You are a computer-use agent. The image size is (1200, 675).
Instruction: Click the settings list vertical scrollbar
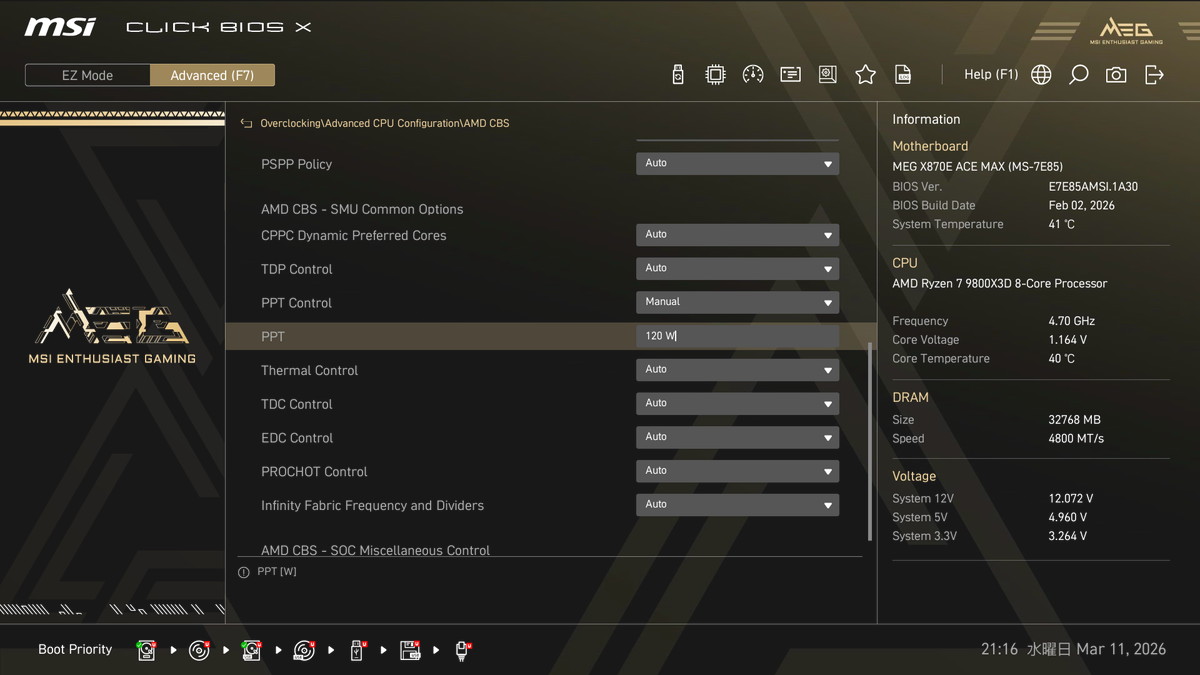869,440
